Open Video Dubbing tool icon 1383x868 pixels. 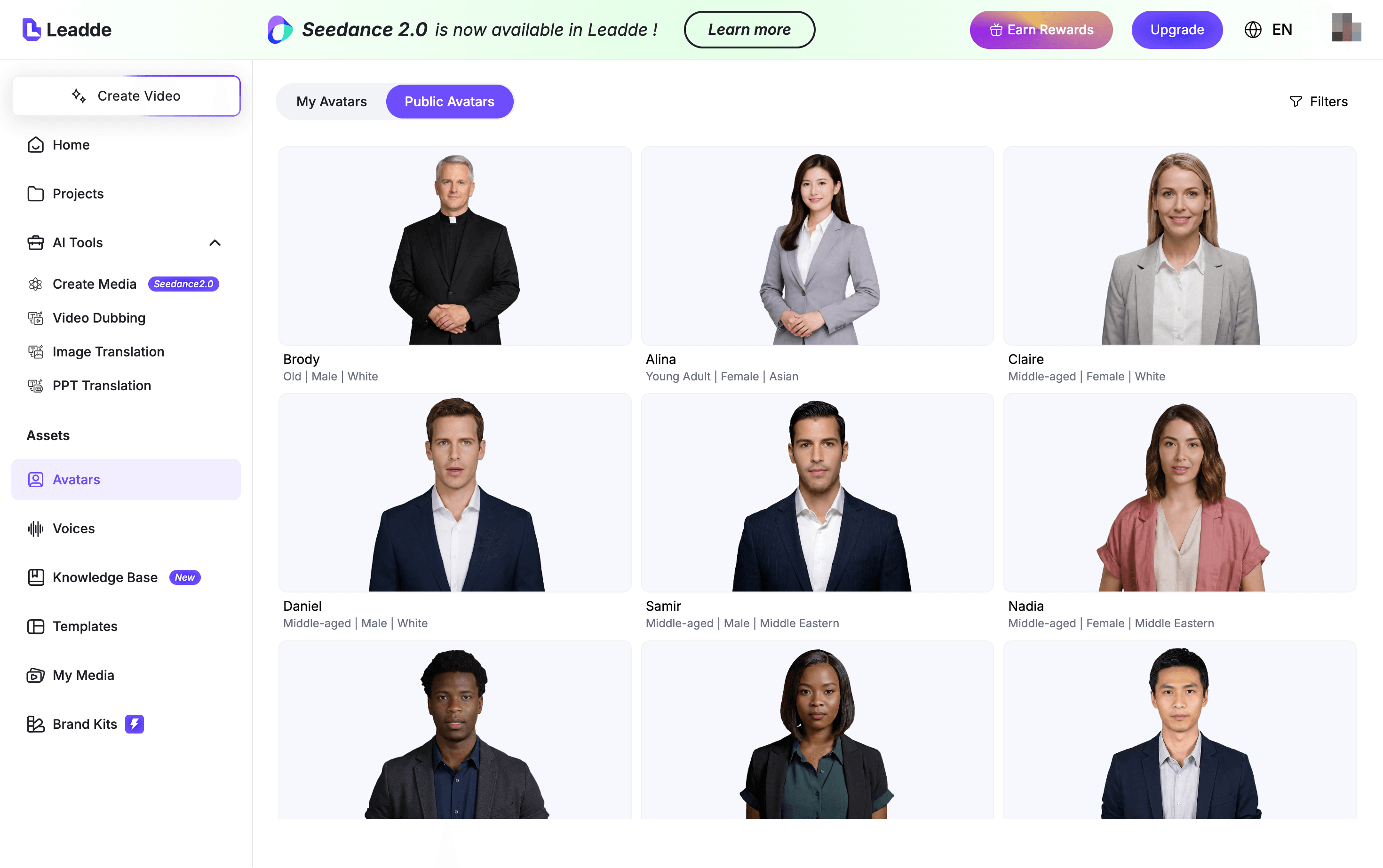[x=36, y=317]
